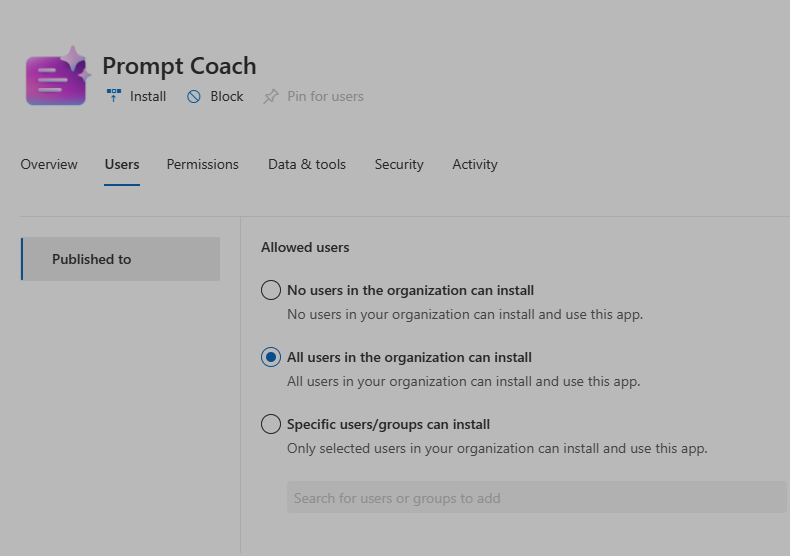Click 'All users in your organization can install' description
The height and width of the screenshot is (556, 790).
click(x=464, y=381)
